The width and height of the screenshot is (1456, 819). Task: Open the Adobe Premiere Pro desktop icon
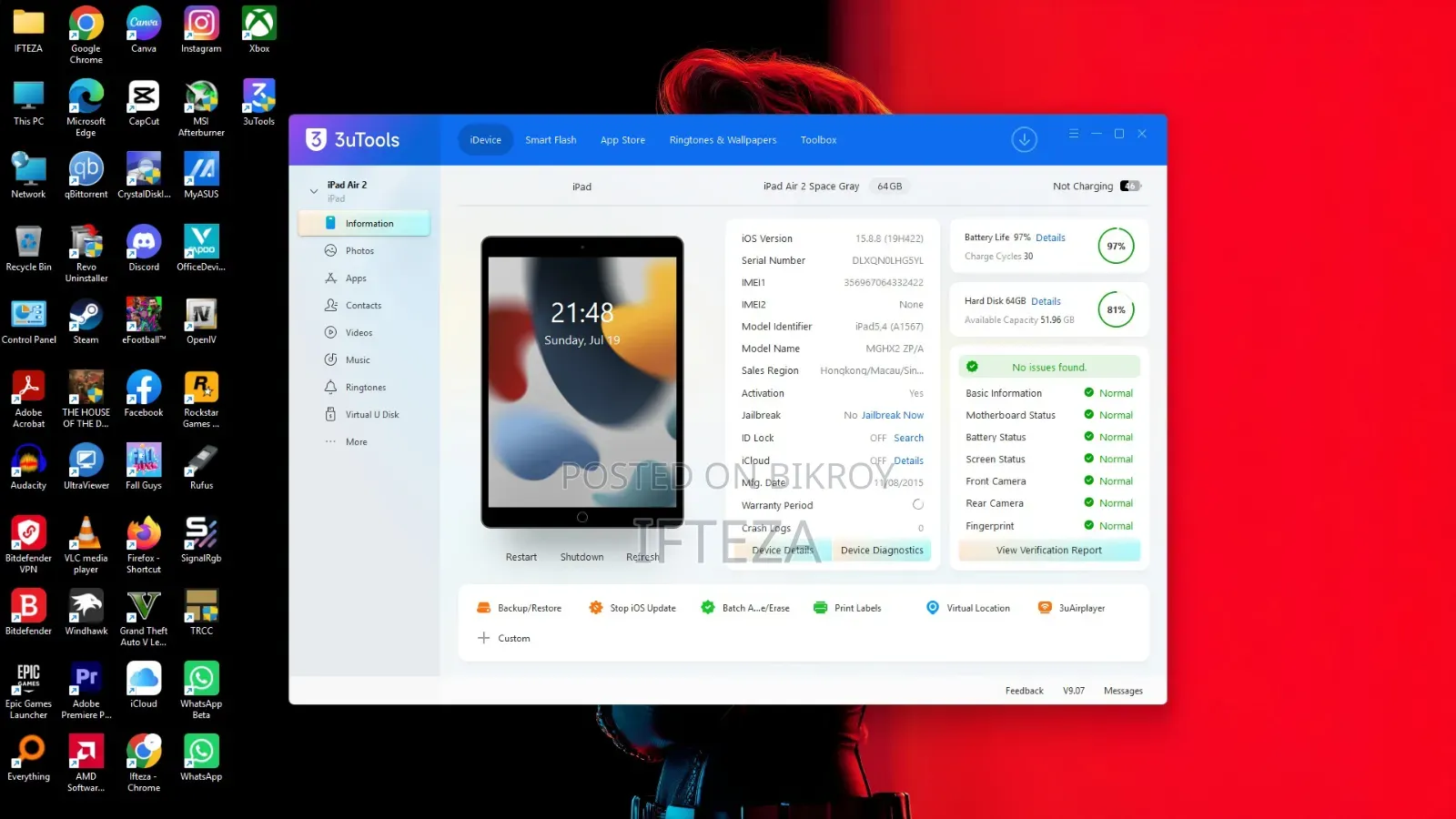click(86, 691)
